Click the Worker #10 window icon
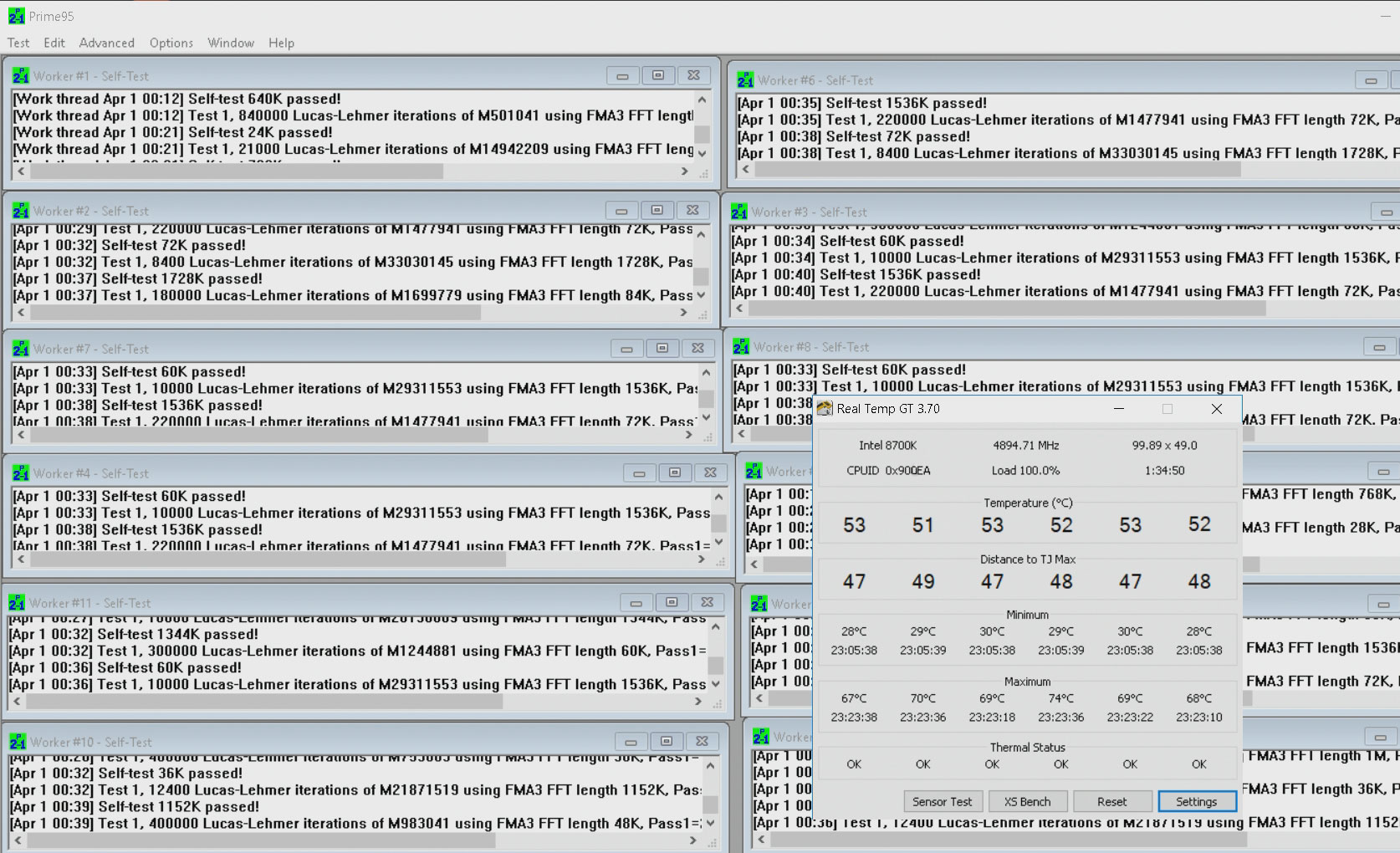This screenshot has width=1400, height=853. [18, 742]
